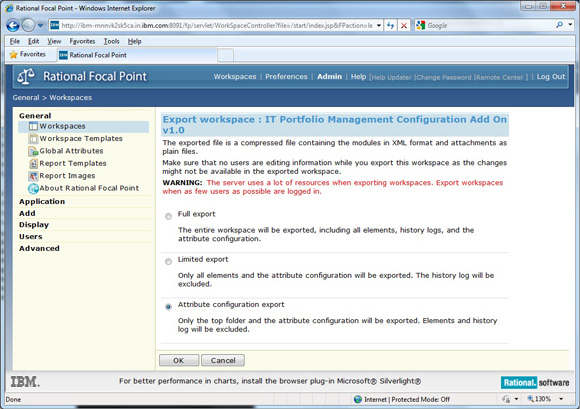Select About Rational Focal Point entry
The image size is (580, 409).
point(89,188)
